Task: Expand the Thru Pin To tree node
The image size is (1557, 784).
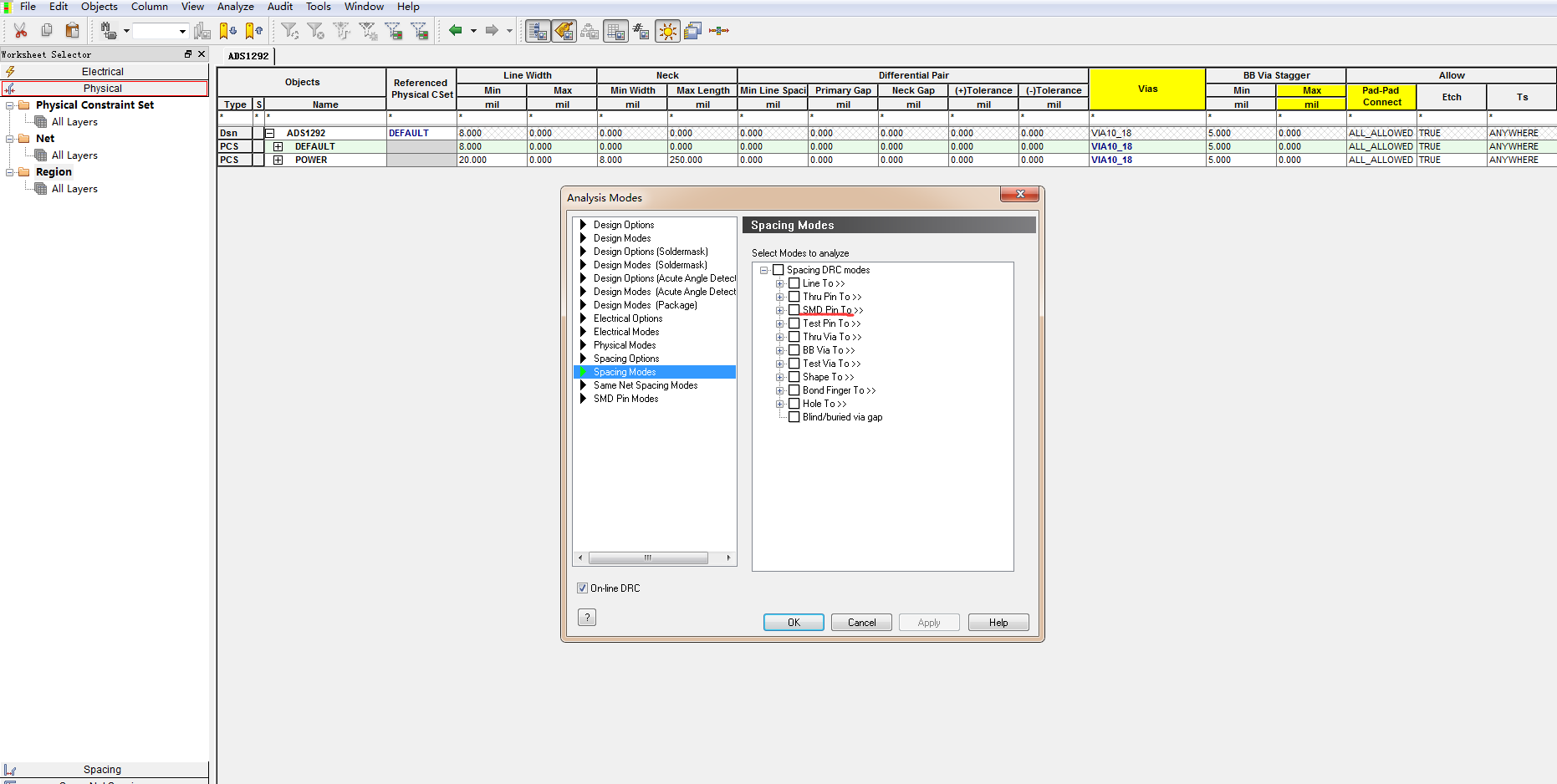Action: click(779, 296)
